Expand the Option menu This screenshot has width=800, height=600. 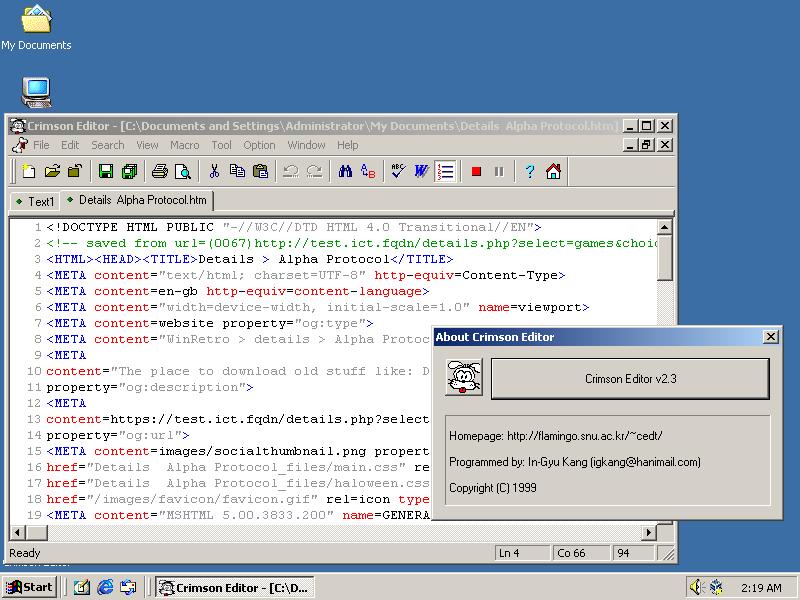tap(259, 145)
